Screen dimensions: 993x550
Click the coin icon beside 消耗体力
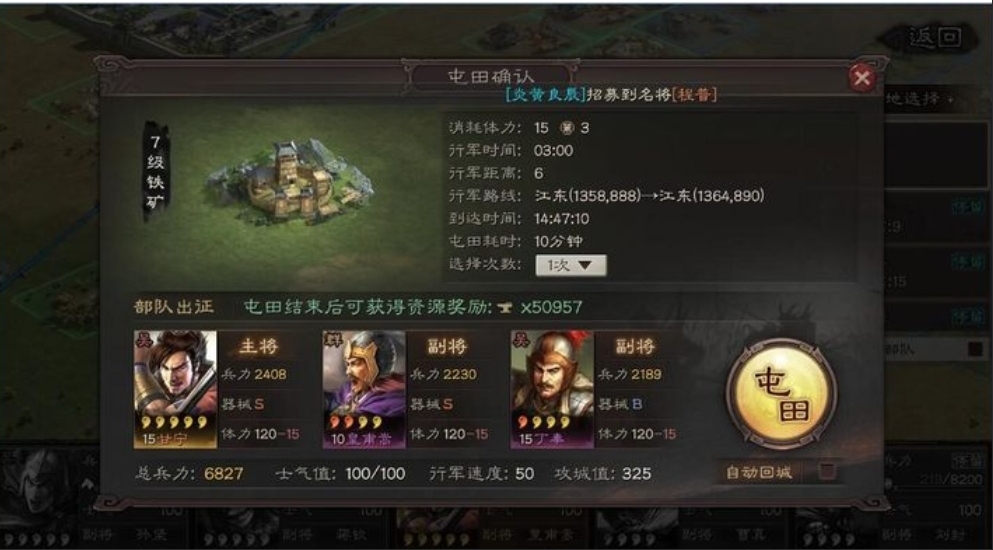(x=567, y=128)
